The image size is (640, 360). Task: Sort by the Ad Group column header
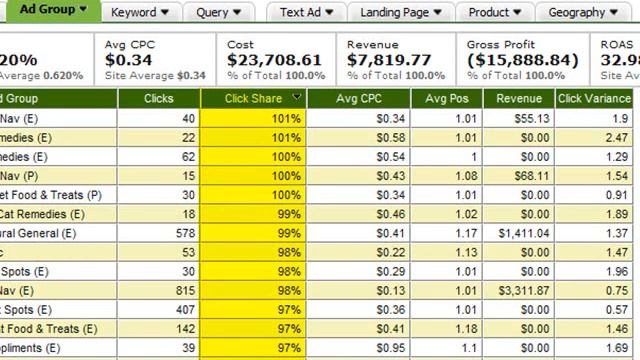[x=58, y=99]
